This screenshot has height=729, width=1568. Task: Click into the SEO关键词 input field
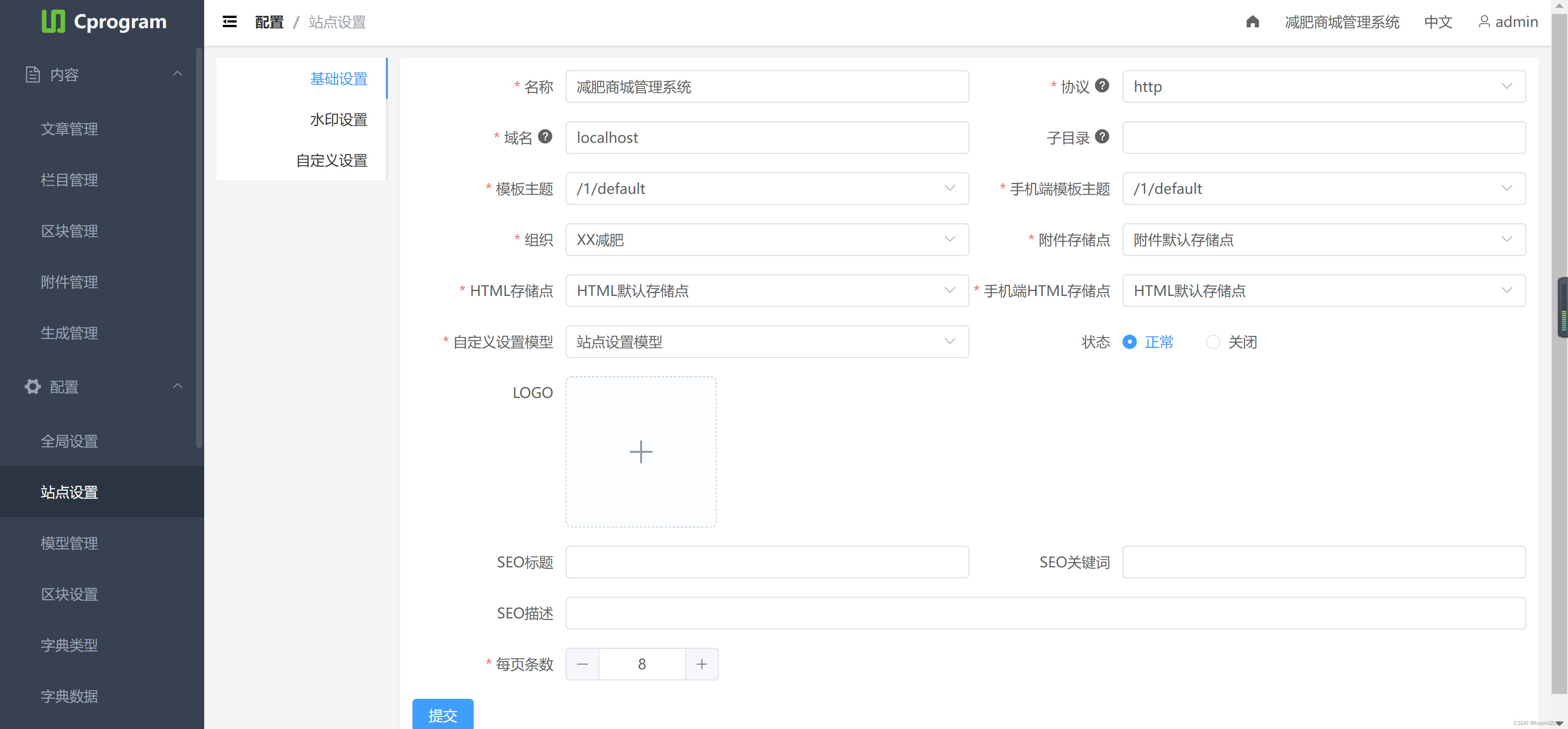[x=1324, y=562]
